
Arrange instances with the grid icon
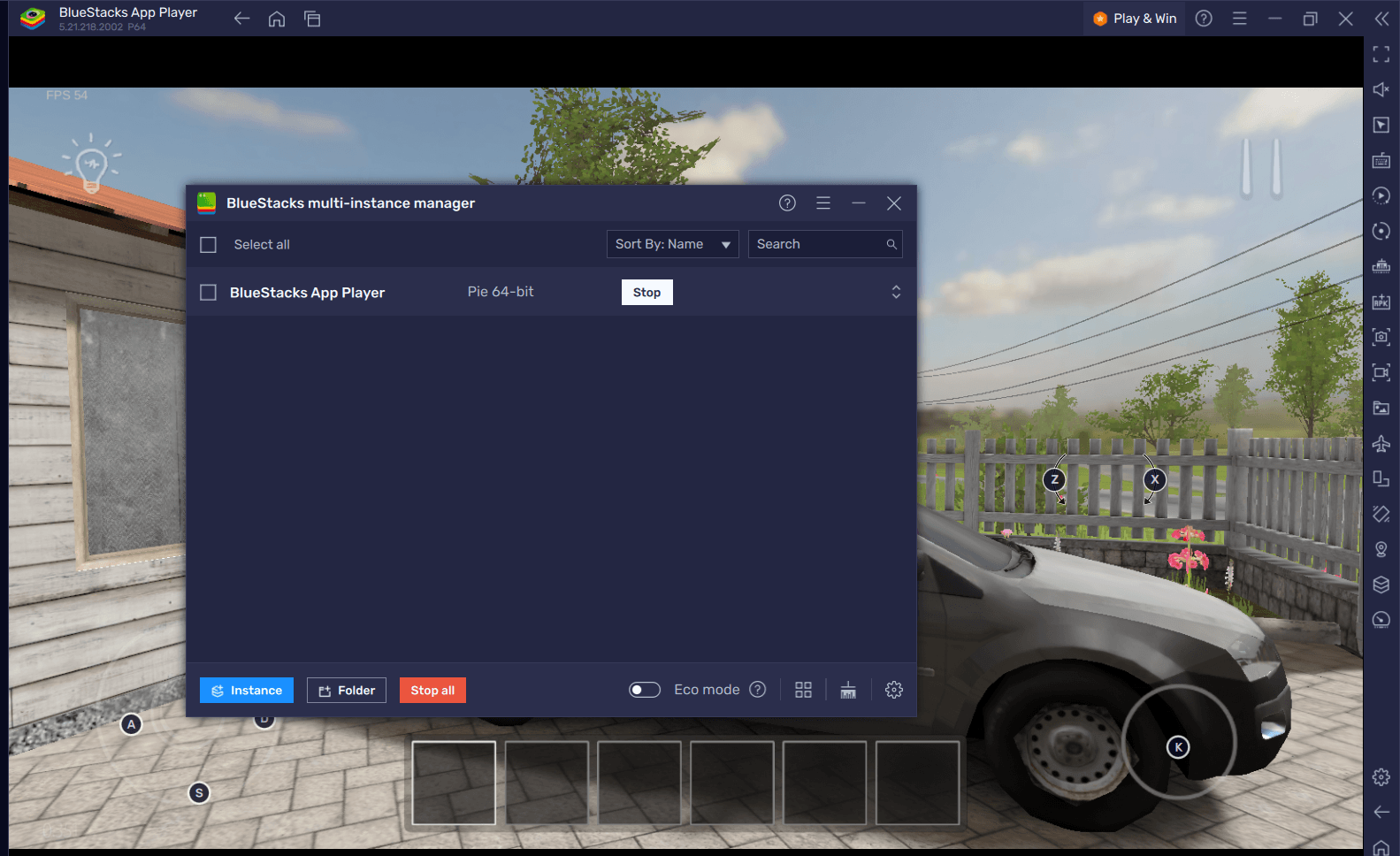pos(803,690)
